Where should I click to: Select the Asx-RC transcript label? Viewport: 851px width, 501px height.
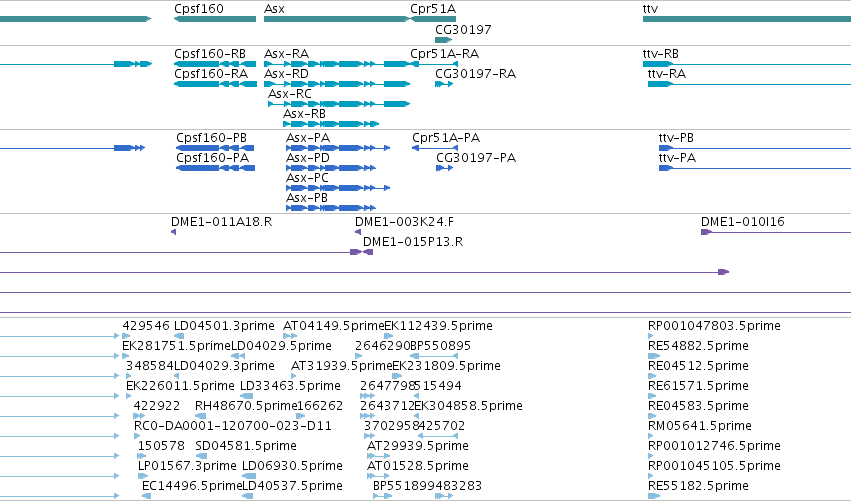pyautogui.click(x=290, y=94)
